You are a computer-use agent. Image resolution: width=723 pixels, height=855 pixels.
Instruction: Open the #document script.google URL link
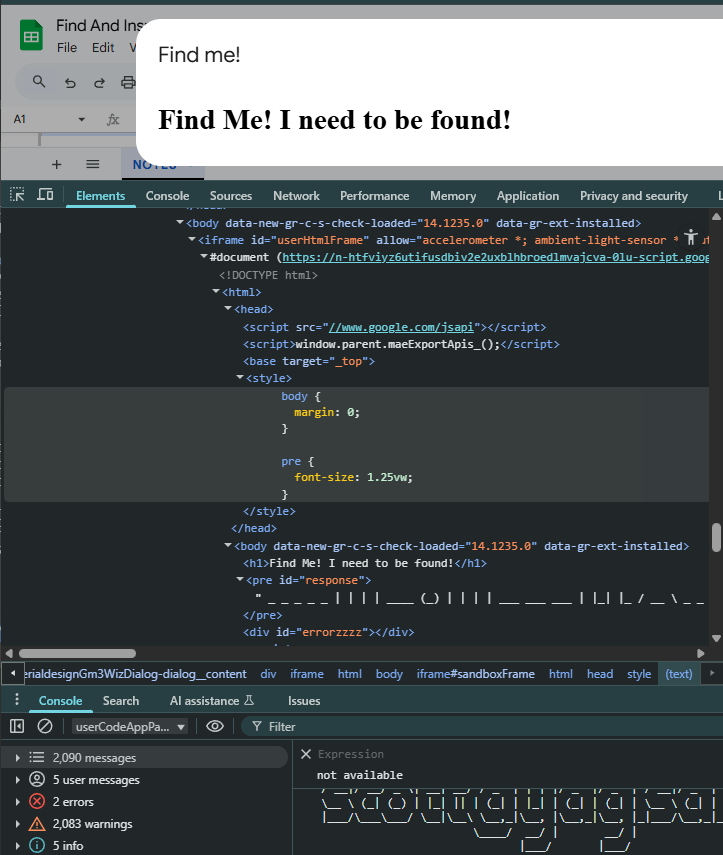495,257
